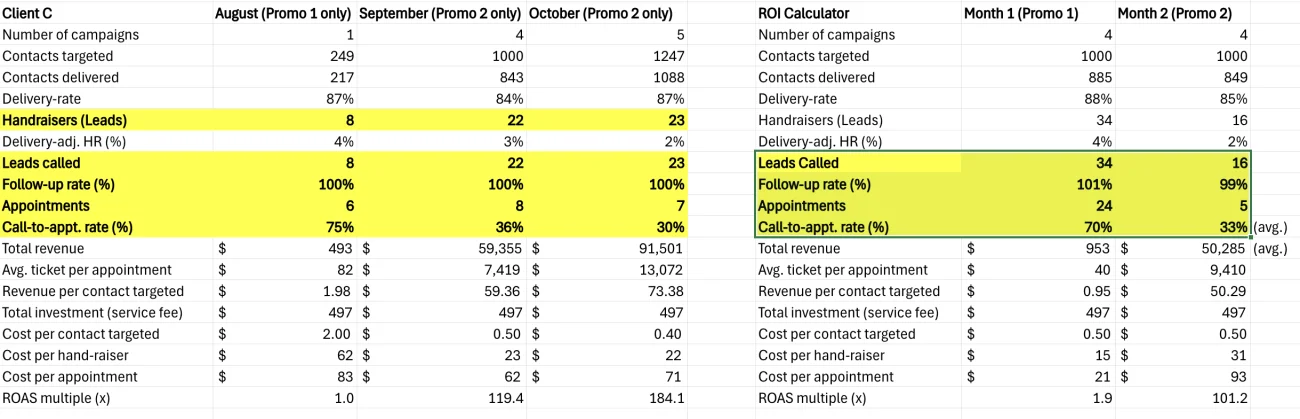Select the "September (Promo 2 only)" header cell
1300x419 pixels.
(x=440, y=14)
